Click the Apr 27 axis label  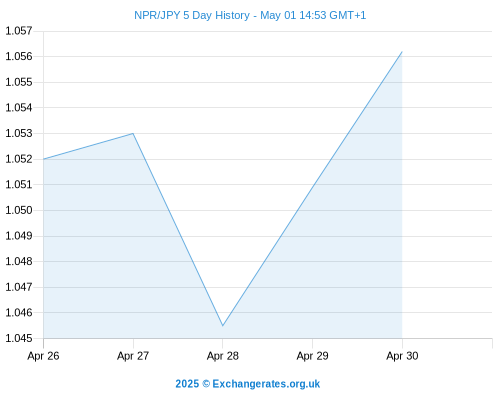click(133, 356)
